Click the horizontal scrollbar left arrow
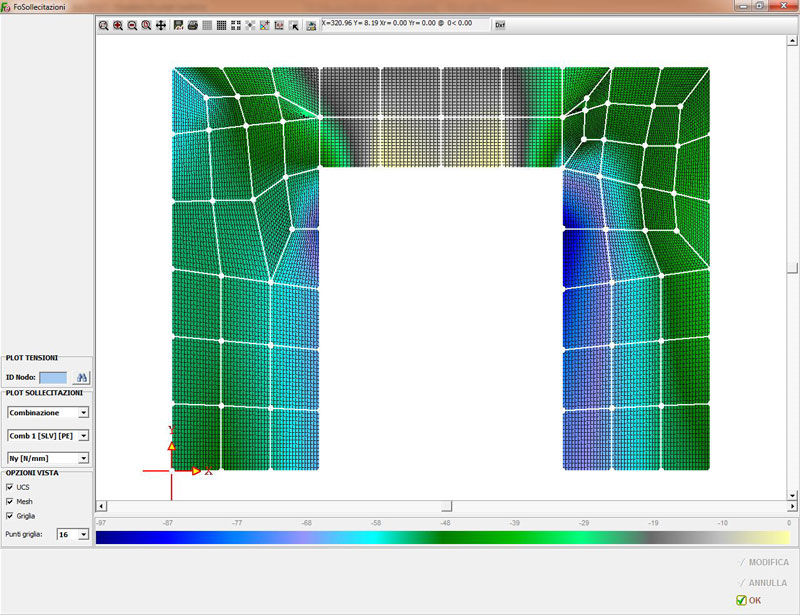 pos(101,506)
